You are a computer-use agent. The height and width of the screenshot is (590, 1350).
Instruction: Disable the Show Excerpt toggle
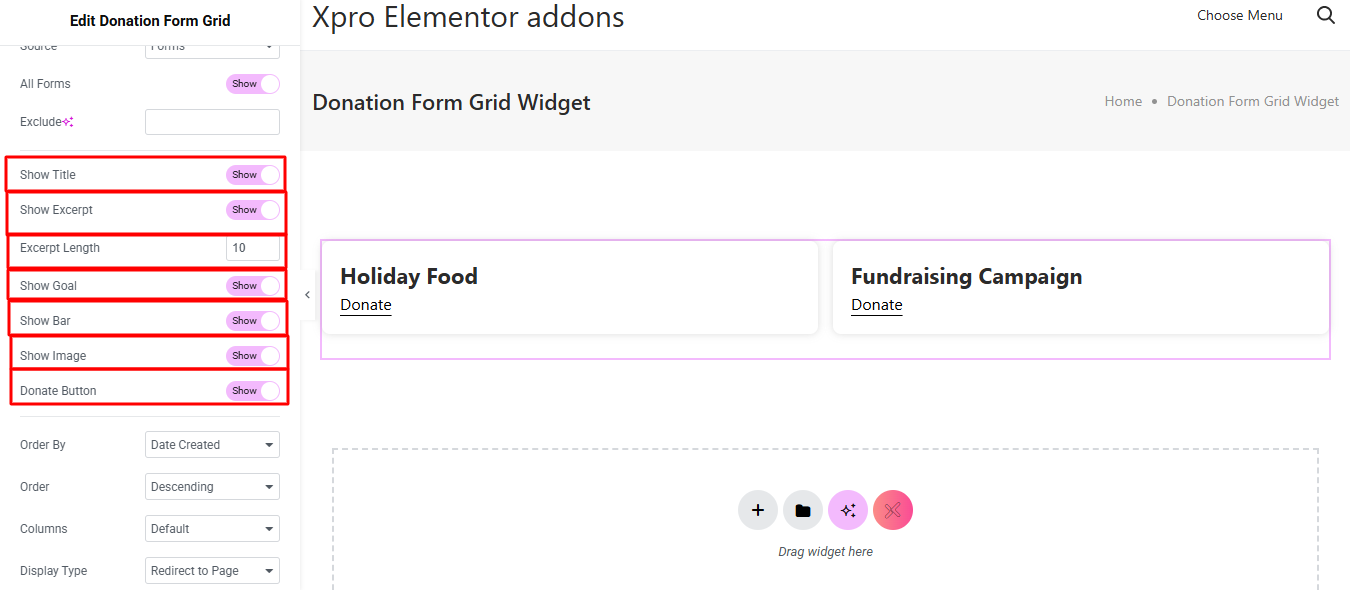[x=252, y=210]
